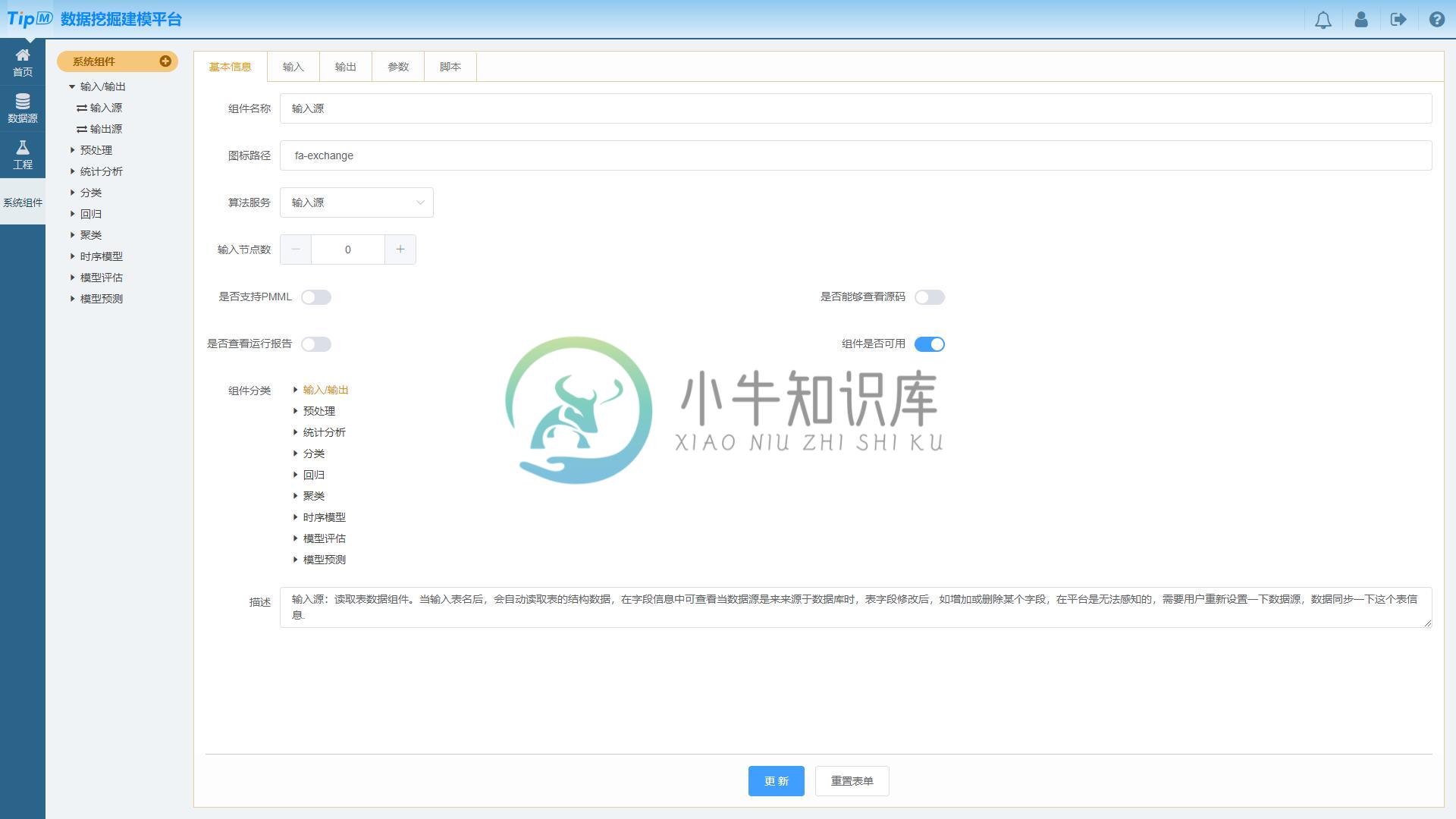Image resolution: width=1456 pixels, height=819 pixels.
Task: Switch to 输入 tab
Action: 293,67
